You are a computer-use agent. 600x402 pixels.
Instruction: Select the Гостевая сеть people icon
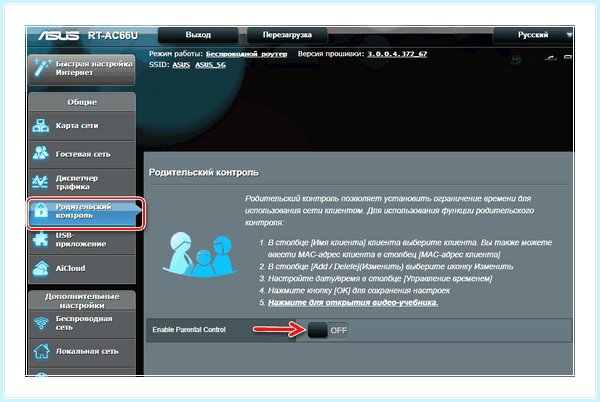tap(41, 153)
